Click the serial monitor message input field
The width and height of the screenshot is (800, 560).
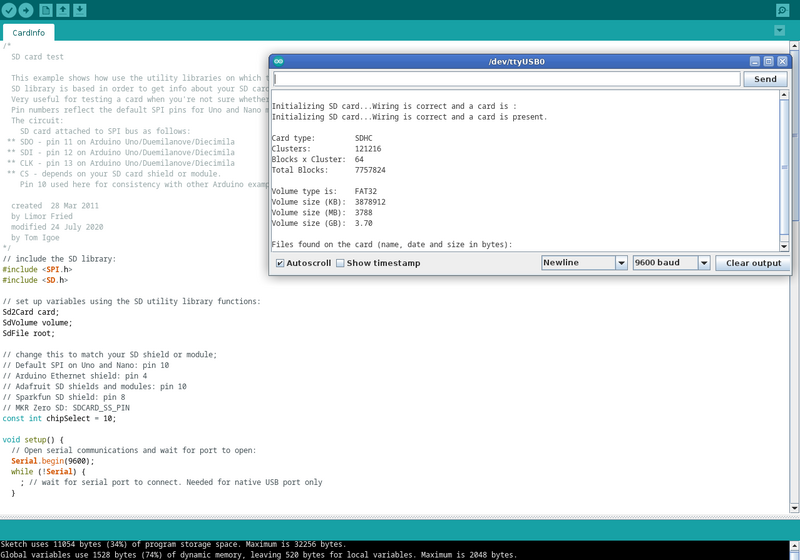pos(507,79)
